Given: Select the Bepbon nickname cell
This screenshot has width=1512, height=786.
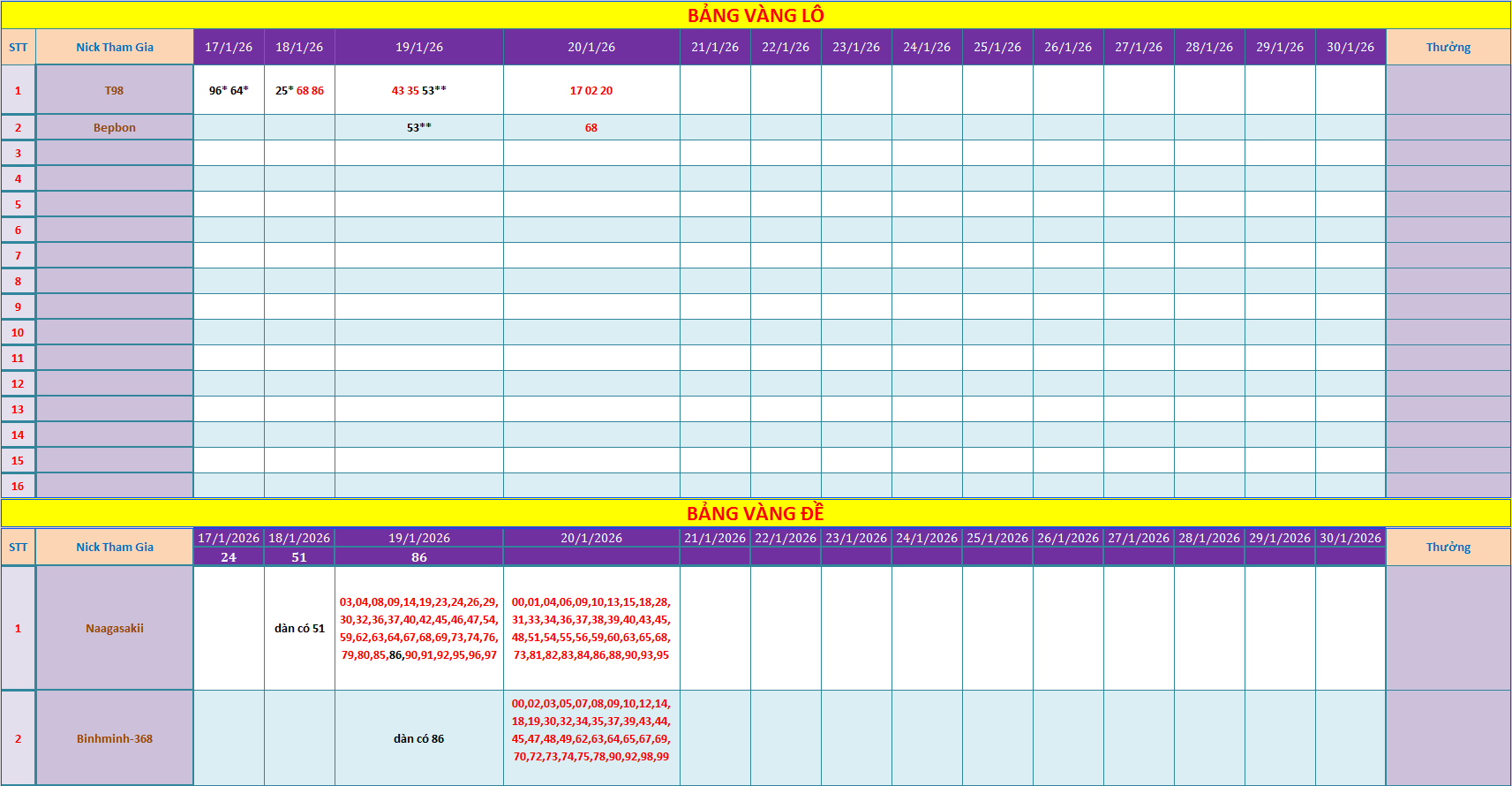Looking at the screenshot, I should tap(115, 127).
